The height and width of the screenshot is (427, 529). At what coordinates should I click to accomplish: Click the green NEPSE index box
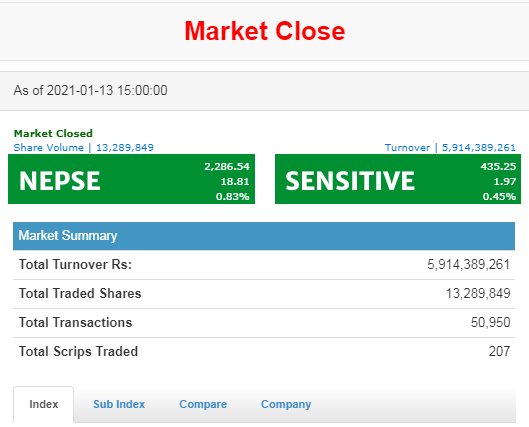click(x=131, y=179)
